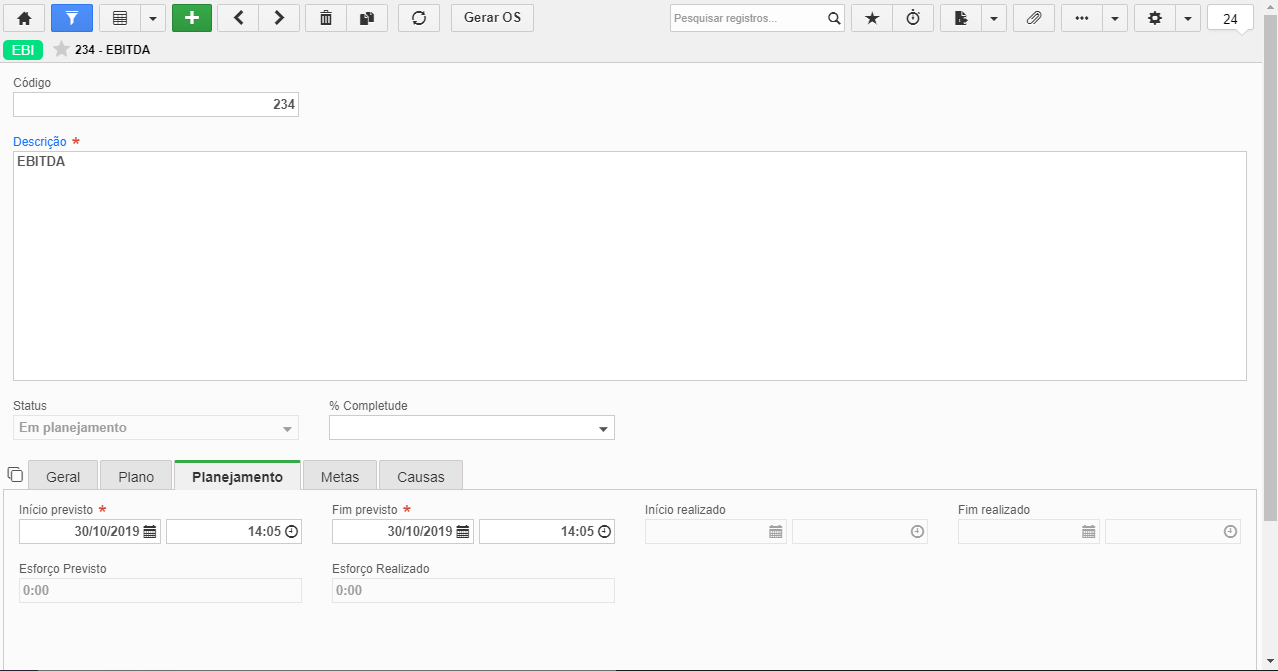Click the tab layout toggle icon left of Geral
The image size is (1278, 671).
(x=15, y=474)
